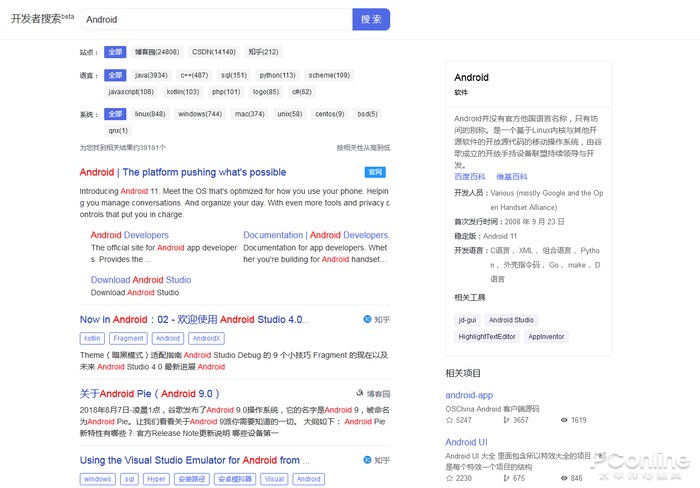
Task: Select the kotlin tag under Now in Android
Action: coord(92,338)
